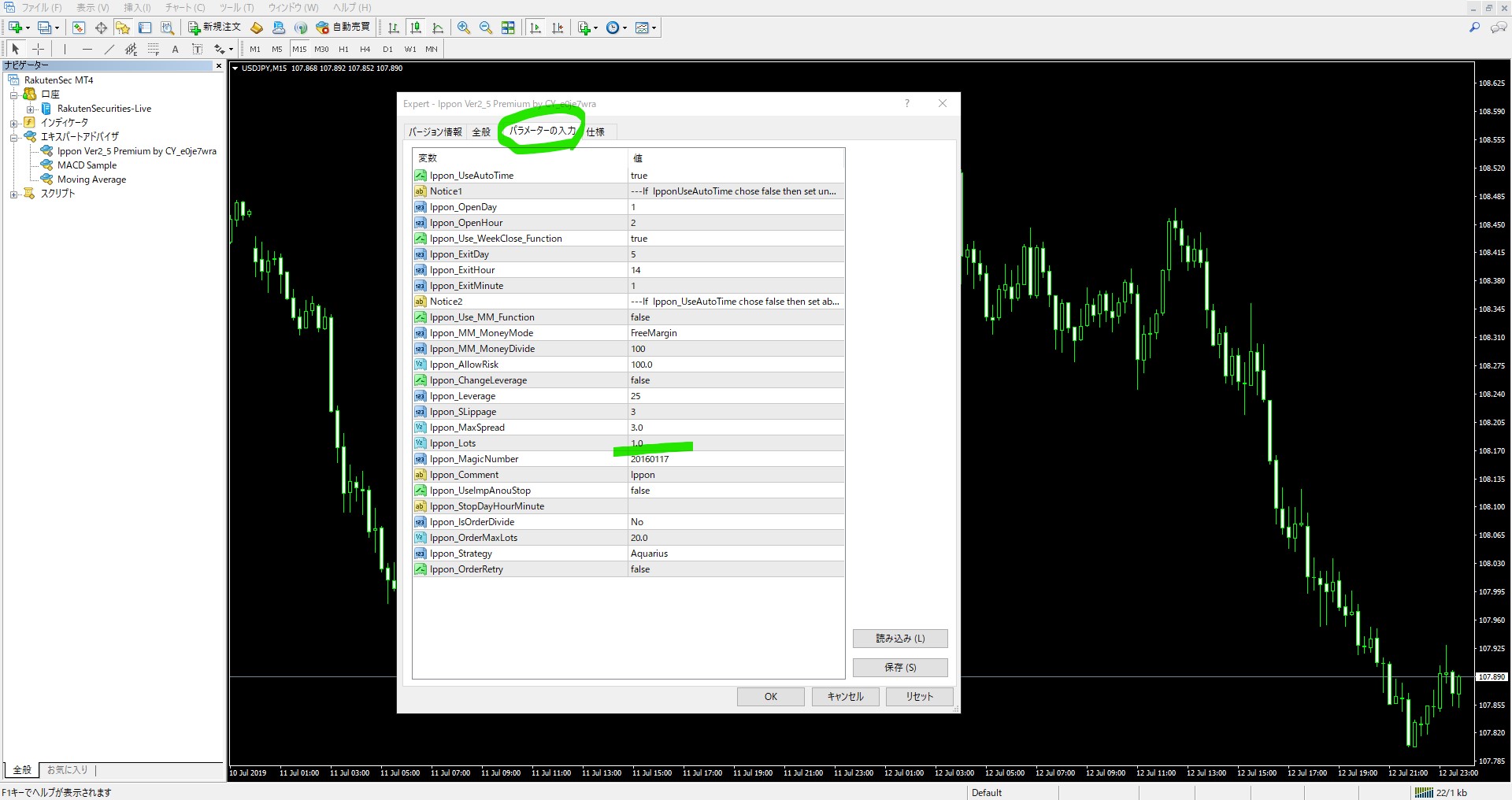The image size is (1512, 800).
Task: Expand the New Chart dropdown arrow
Action: [28, 28]
